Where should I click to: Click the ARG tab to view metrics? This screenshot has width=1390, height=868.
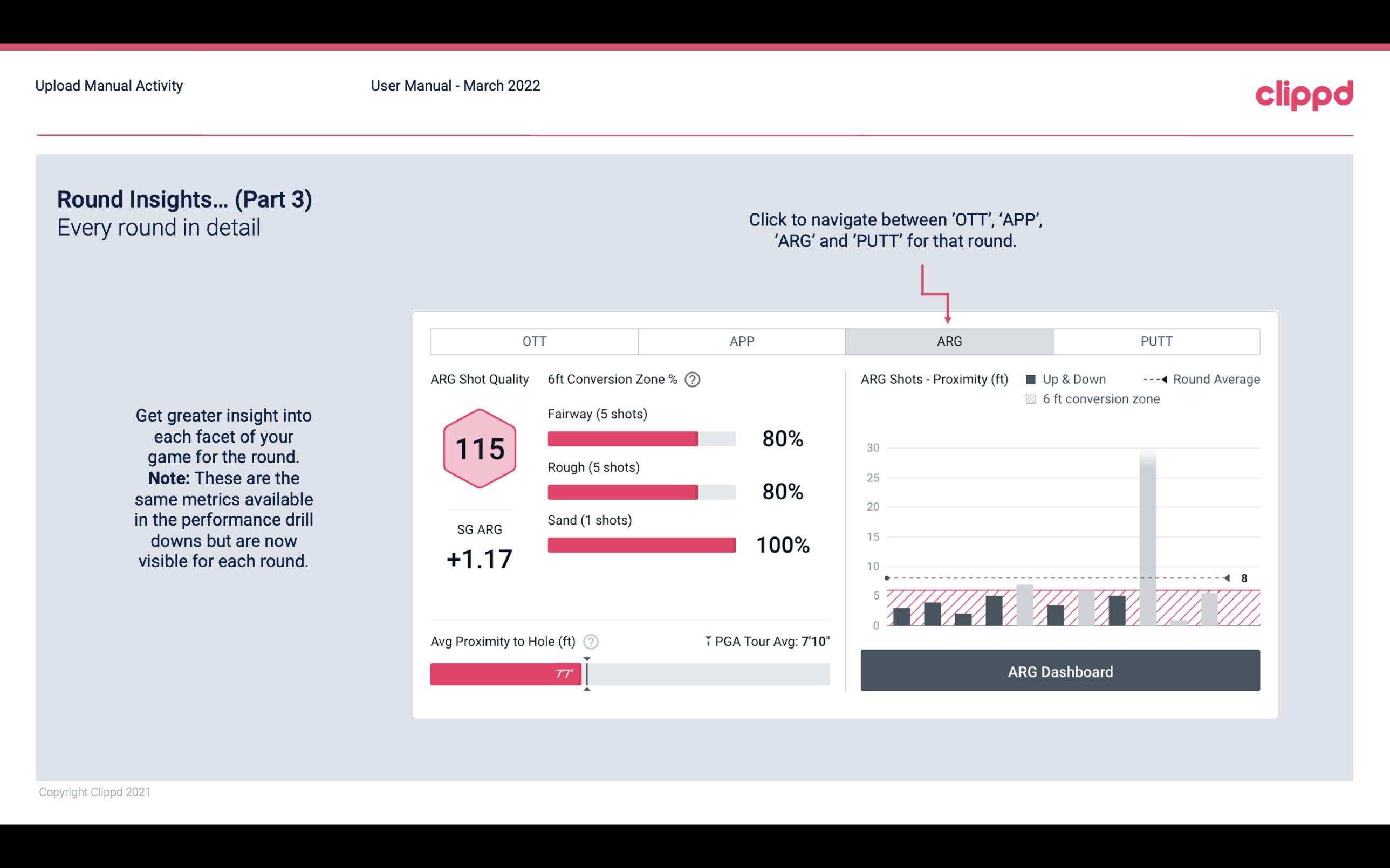947,342
